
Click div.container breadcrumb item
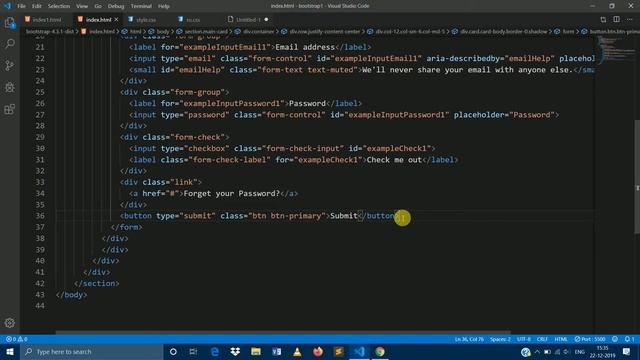[258, 31]
